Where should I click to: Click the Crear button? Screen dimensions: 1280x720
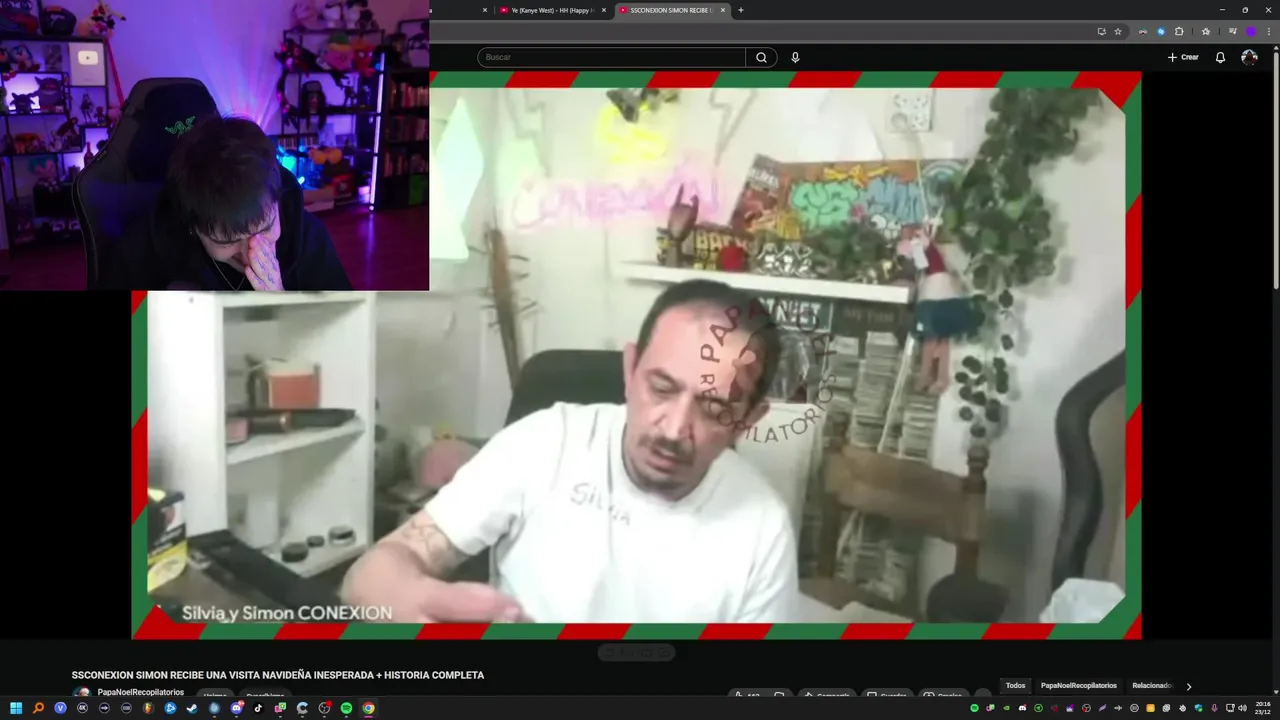click(x=1183, y=57)
